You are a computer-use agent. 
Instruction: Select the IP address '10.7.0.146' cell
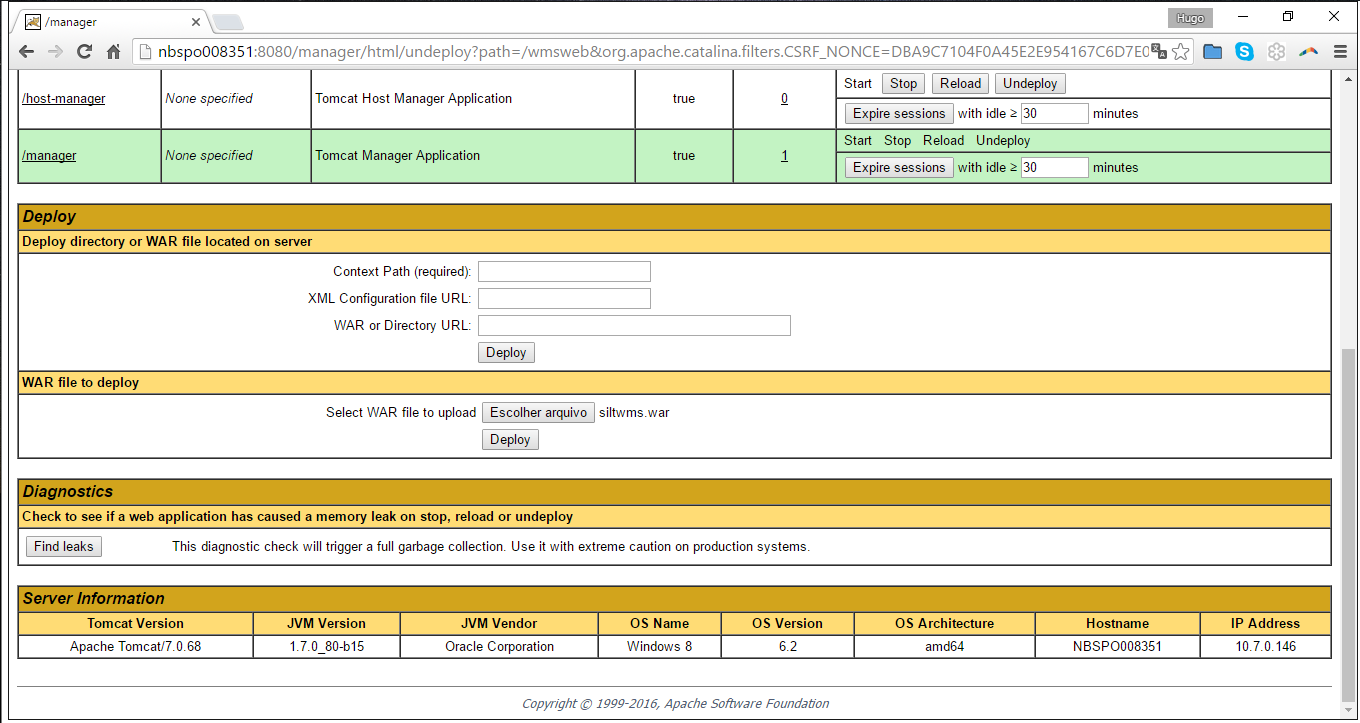(x=1266, y=647)
